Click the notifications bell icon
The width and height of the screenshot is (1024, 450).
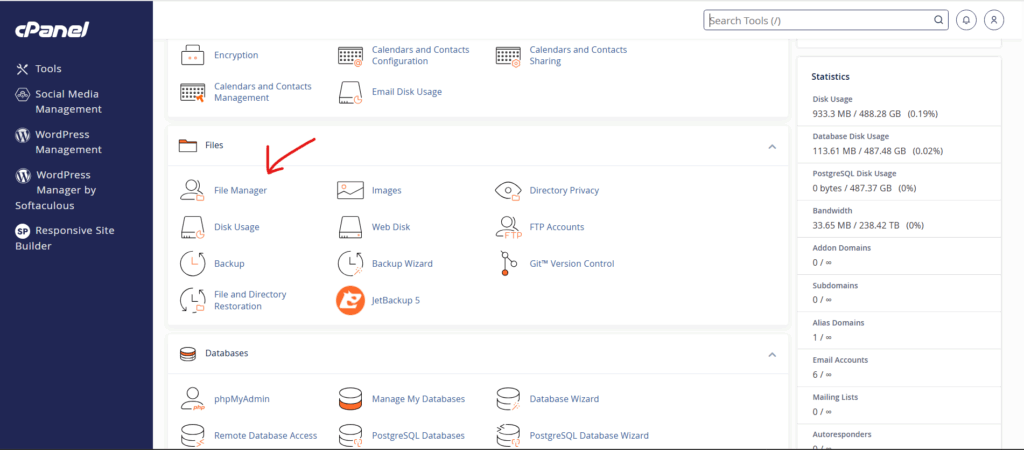tap(966, 20)
